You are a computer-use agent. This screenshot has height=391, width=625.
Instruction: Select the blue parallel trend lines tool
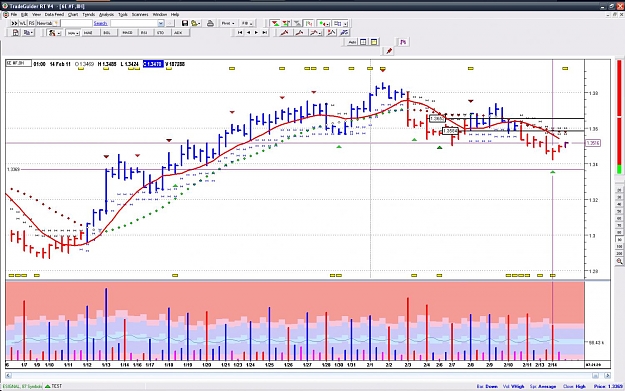(344, 33)
